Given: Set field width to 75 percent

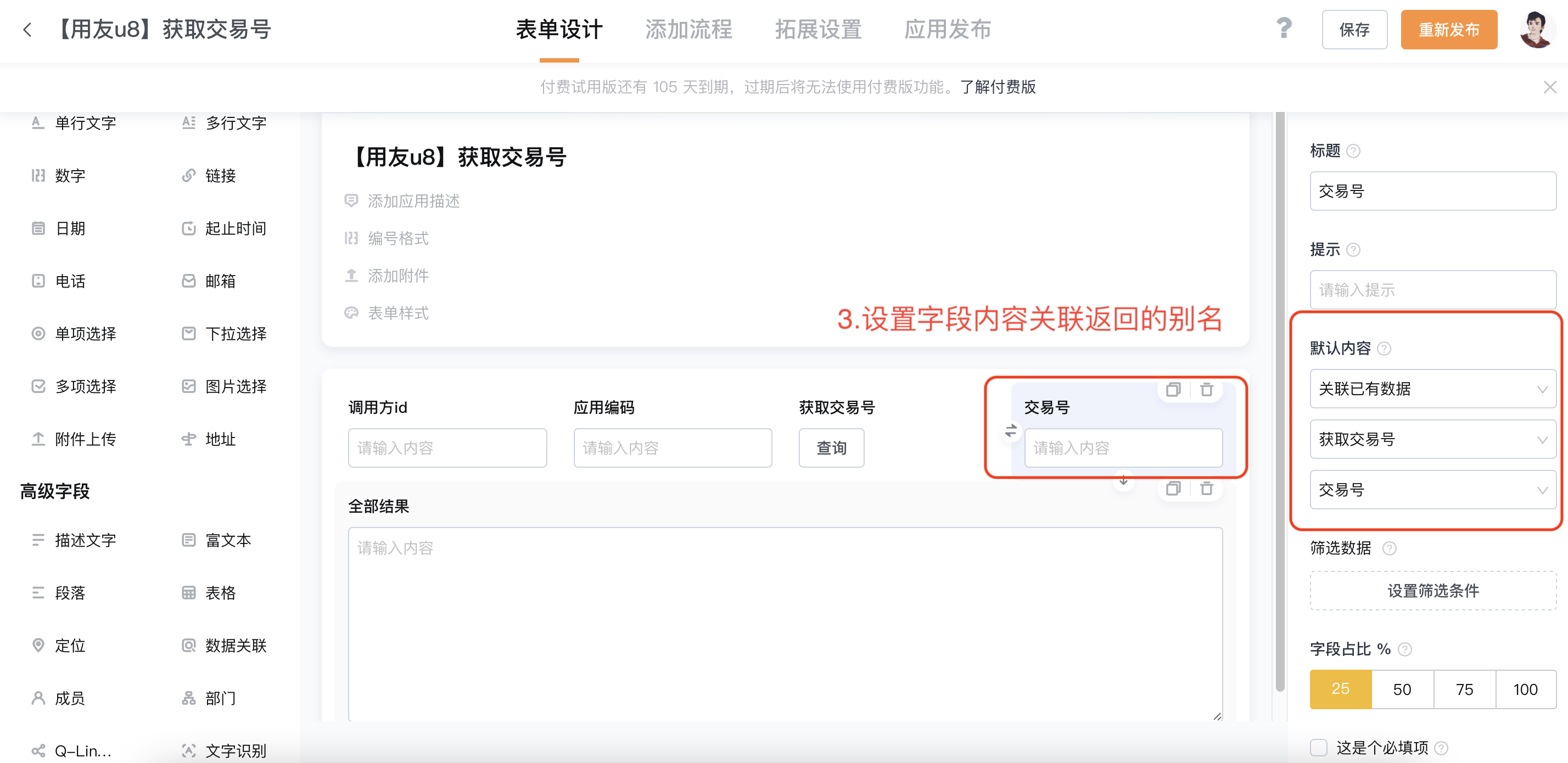Looking at the screenshot, I should [1464, 689].
